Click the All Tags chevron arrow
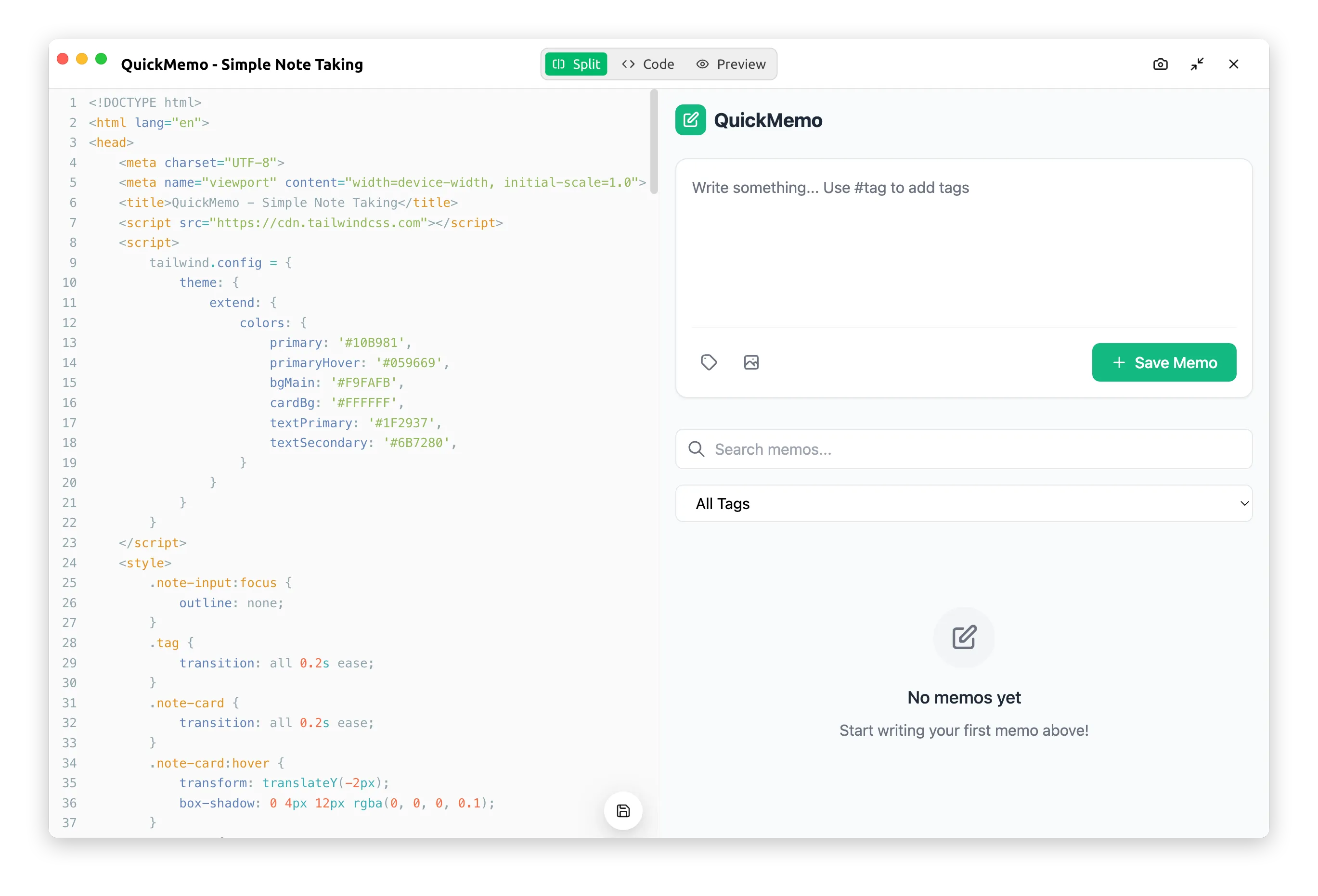1318x896 pixels. click(x=1244, y=503)
